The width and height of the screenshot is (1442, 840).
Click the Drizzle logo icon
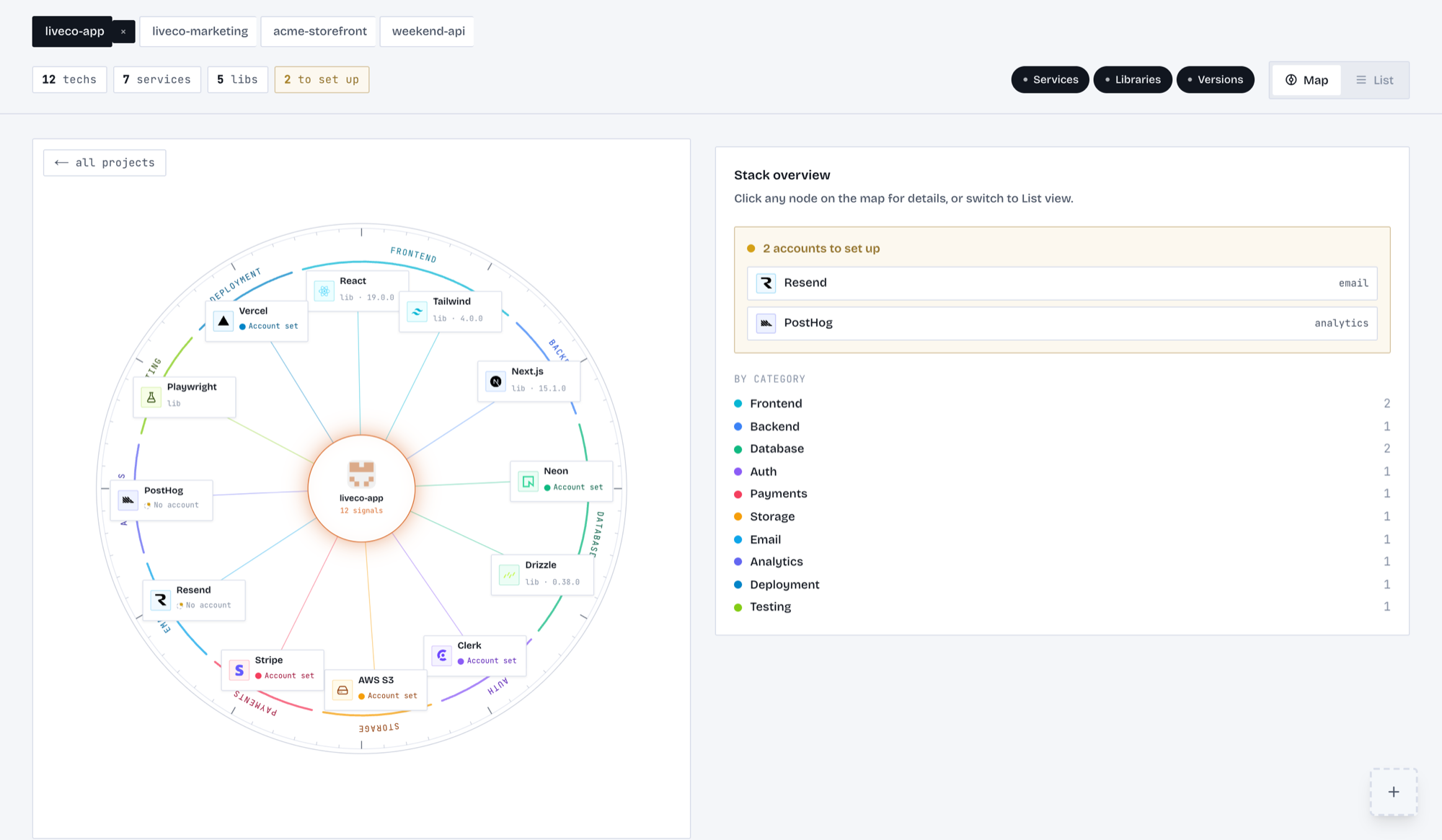[509, 575]
